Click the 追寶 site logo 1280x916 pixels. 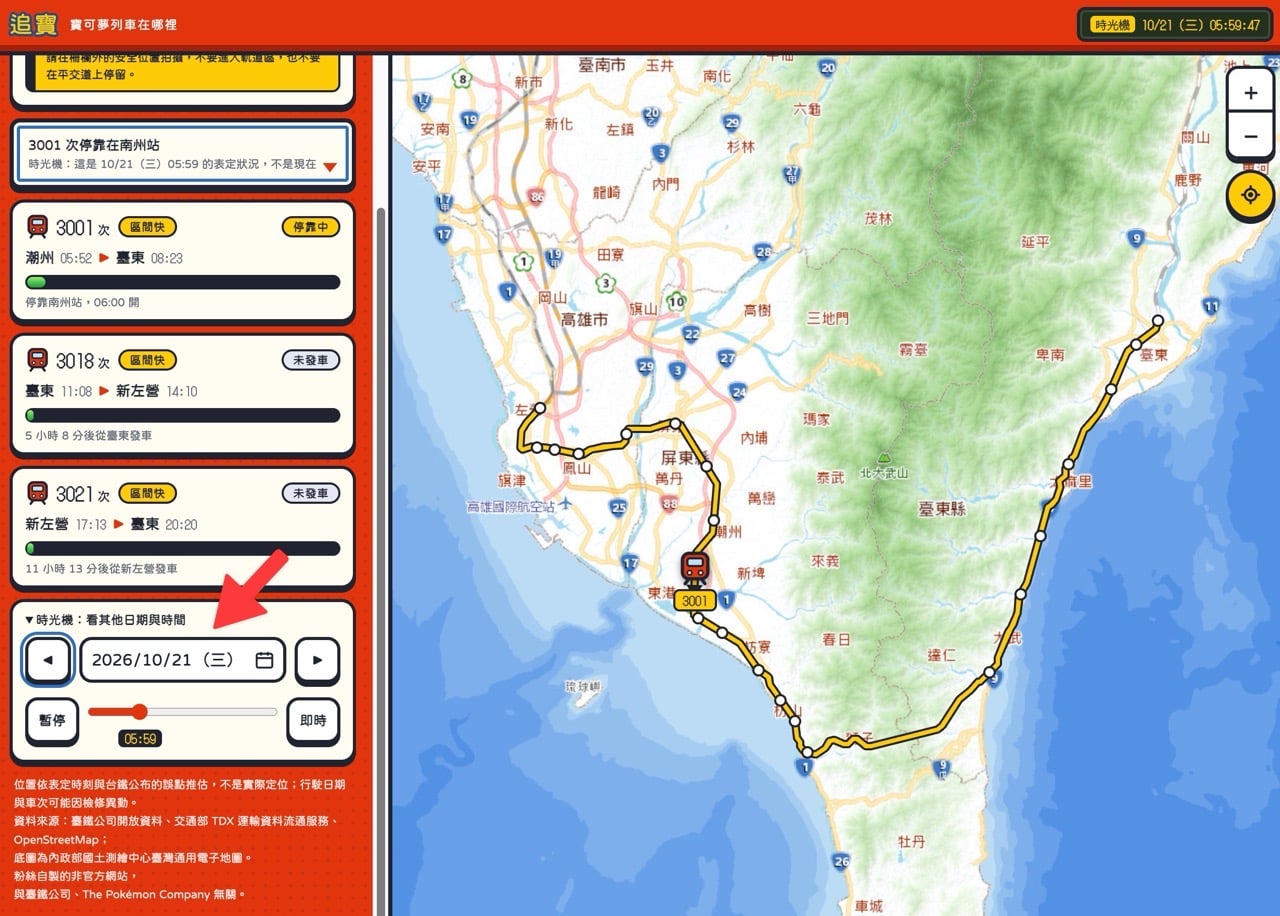(33, 24)
